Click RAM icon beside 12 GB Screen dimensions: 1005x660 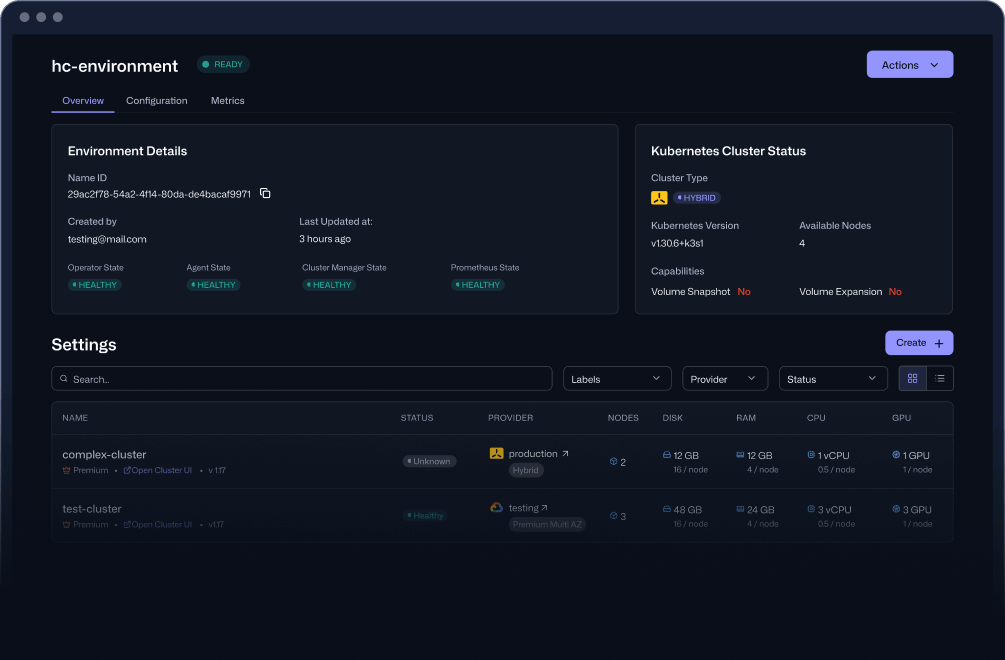[740, 455]
